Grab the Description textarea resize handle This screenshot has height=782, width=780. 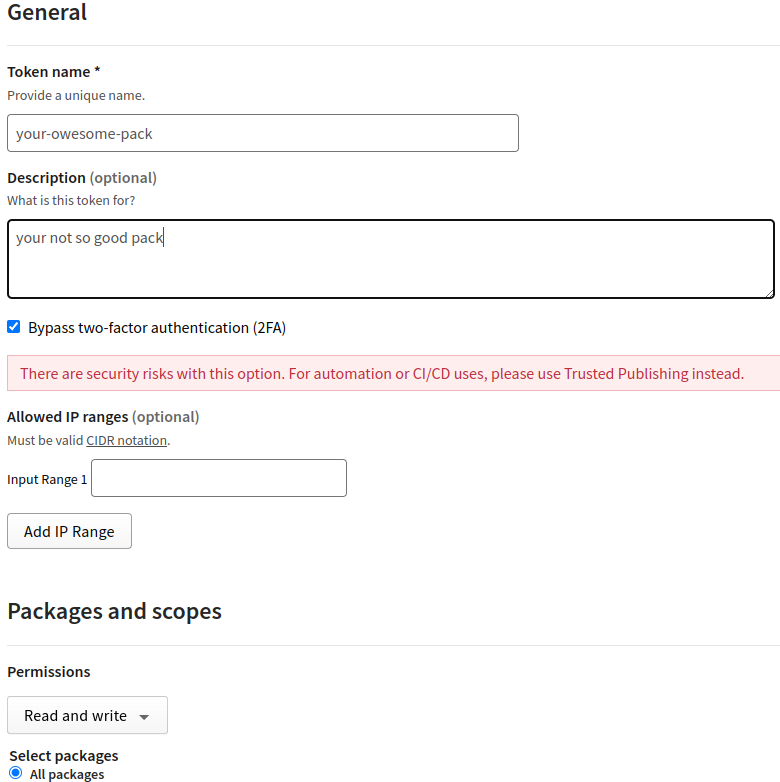click(x=769, y=293)
